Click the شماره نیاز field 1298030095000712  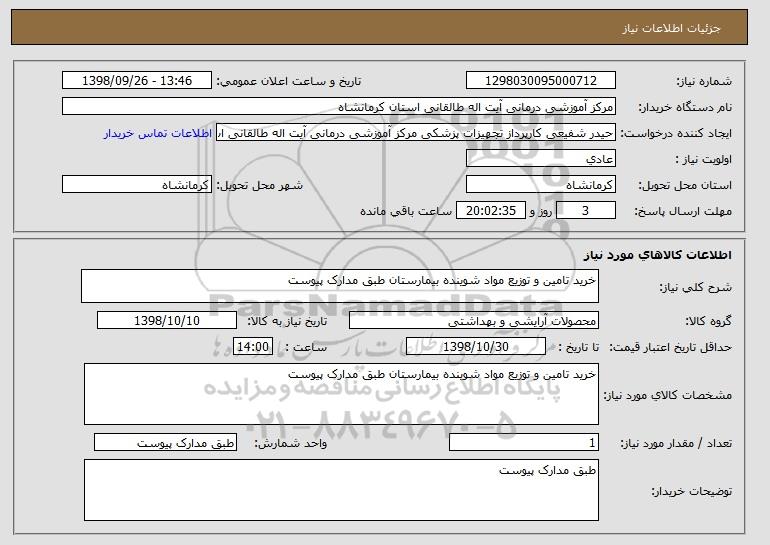[x=541, y=81]
